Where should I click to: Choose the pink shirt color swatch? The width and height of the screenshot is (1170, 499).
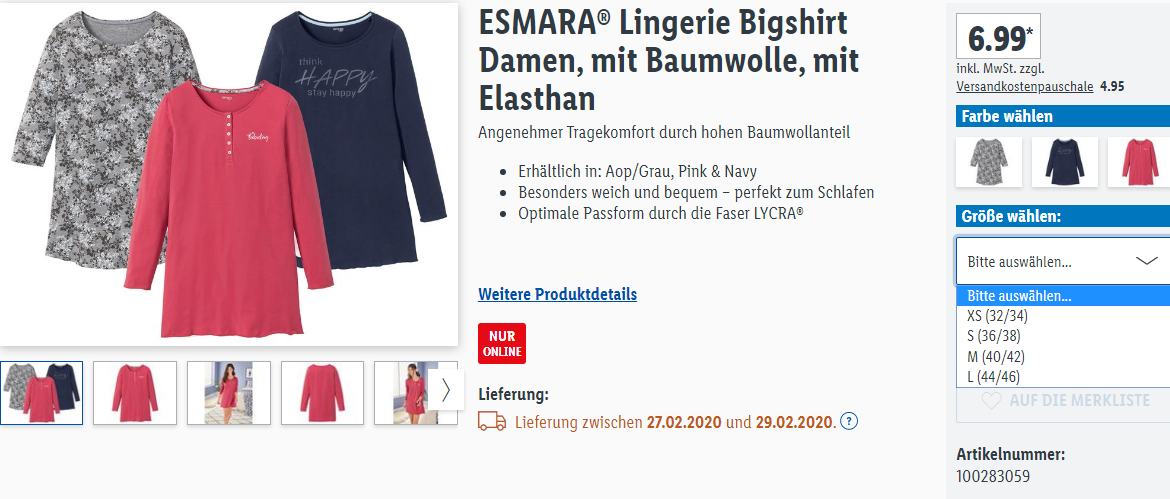[1139, 162]
